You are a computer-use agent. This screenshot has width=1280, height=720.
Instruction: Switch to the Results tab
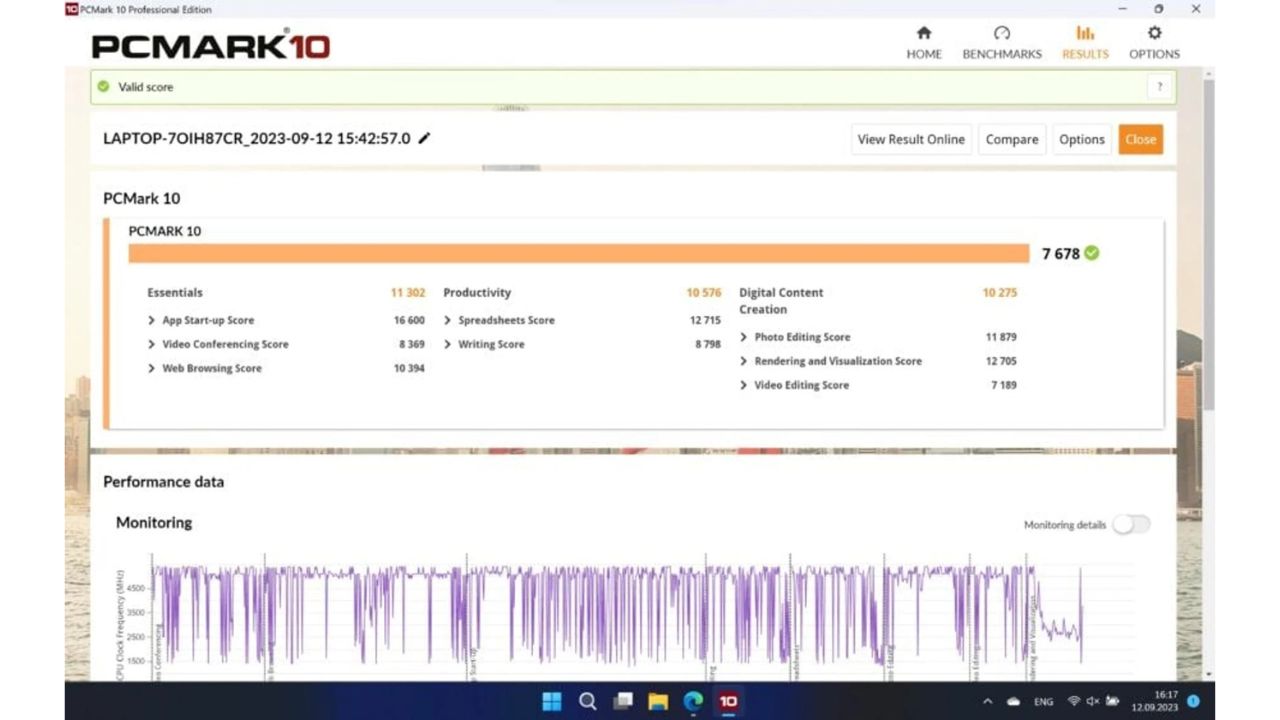click(x=1085, y=42)
